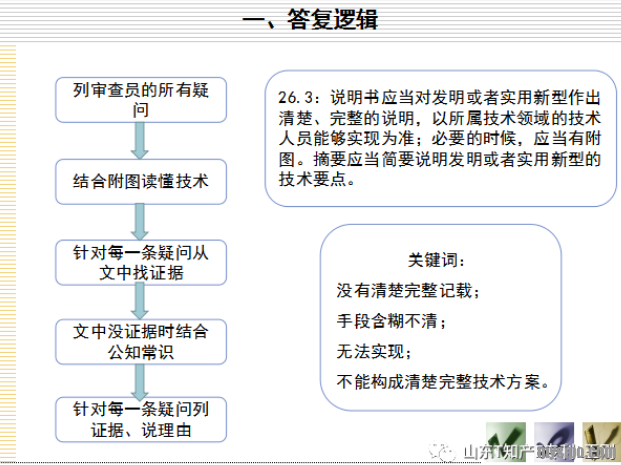Image resolution: width=621 pixels, height=465 pixels.
Task: Click the line 没有清楚完整记载
Action: pos(408,291)
